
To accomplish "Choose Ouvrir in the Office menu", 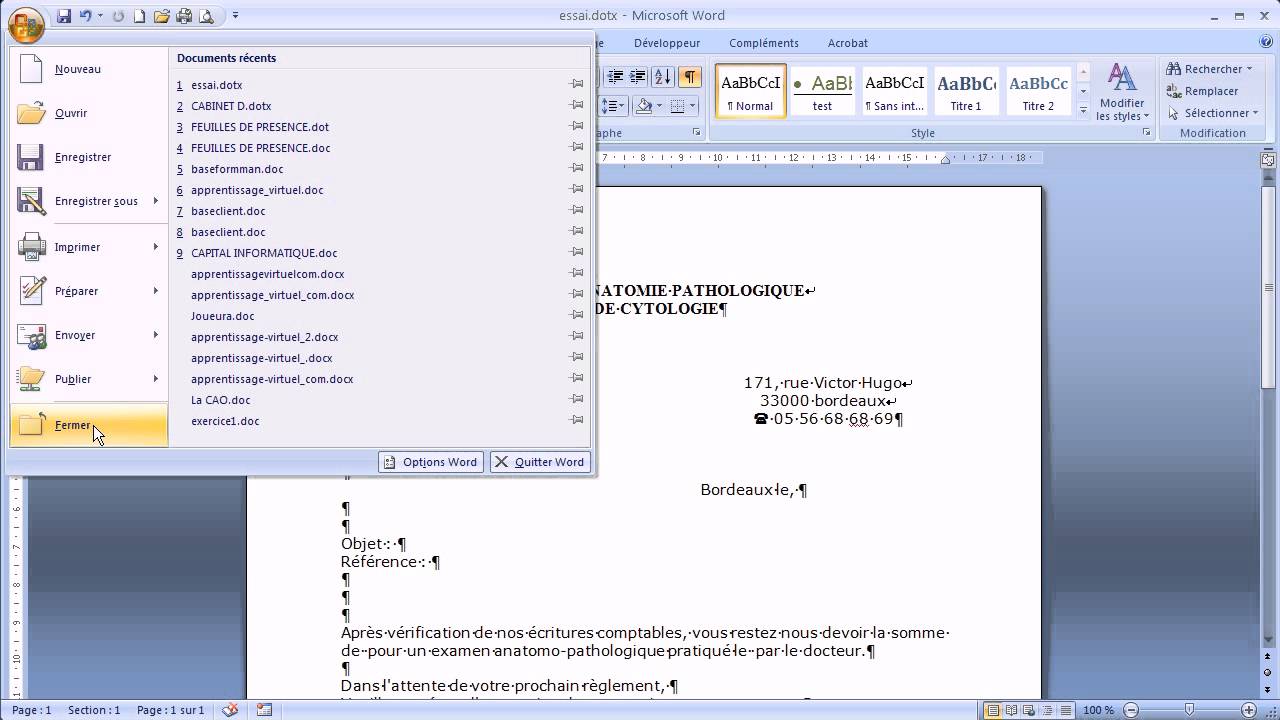I will pyautogui.click(x=88, y=113).
